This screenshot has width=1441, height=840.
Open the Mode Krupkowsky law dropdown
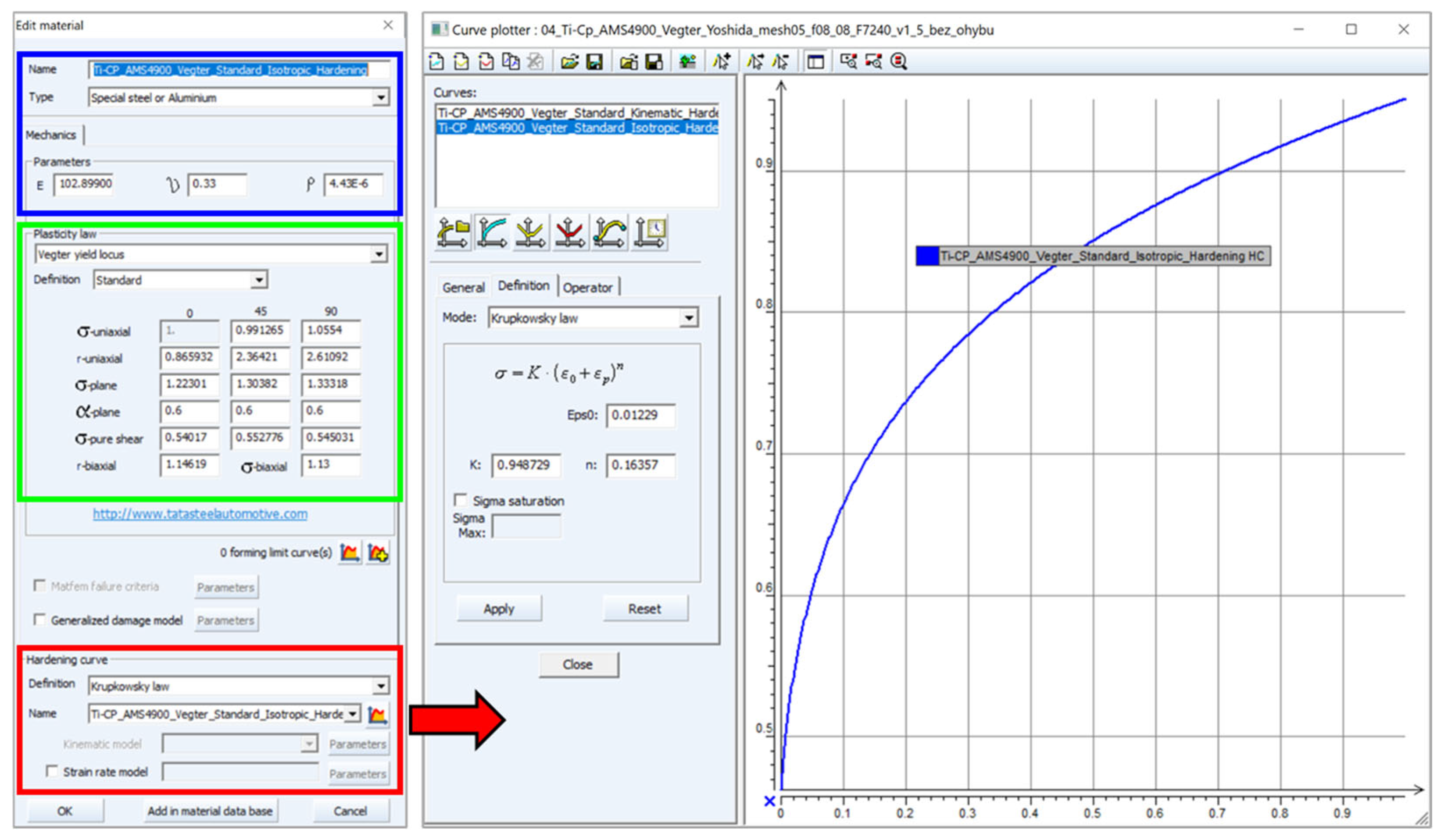[689, 318]
